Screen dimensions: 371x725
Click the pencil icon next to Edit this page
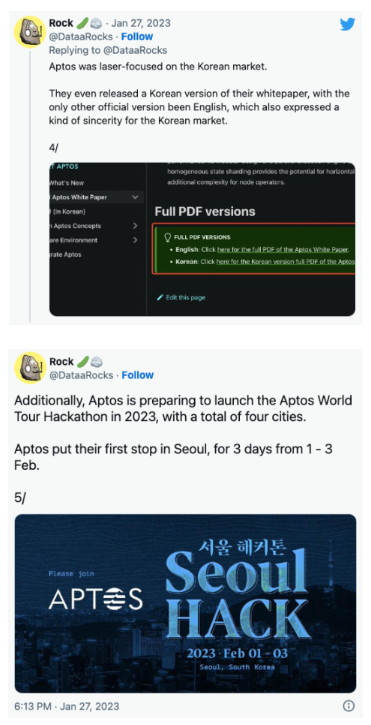point(160,297)
